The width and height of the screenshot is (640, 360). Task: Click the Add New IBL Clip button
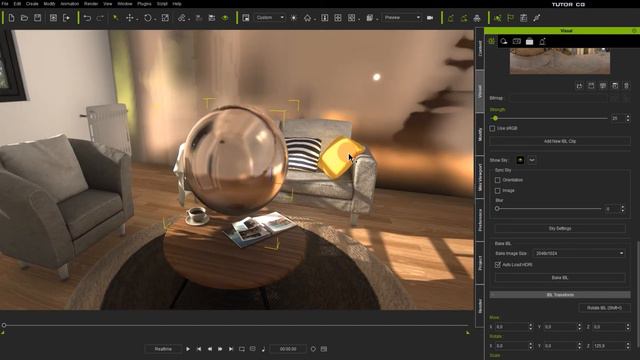pyautogui.click(x=560, y=141)
